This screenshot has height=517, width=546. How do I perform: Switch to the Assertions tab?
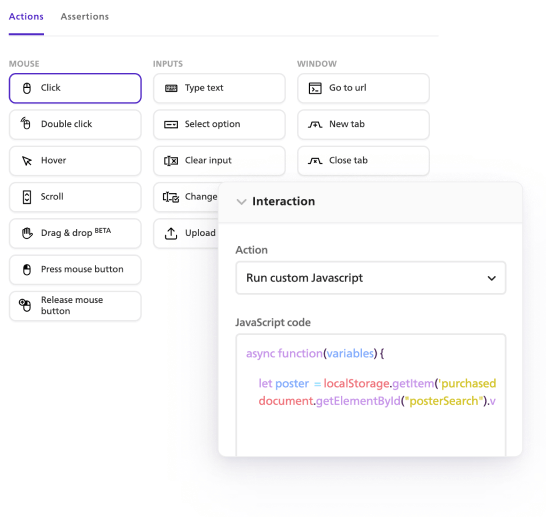[85, 16]
